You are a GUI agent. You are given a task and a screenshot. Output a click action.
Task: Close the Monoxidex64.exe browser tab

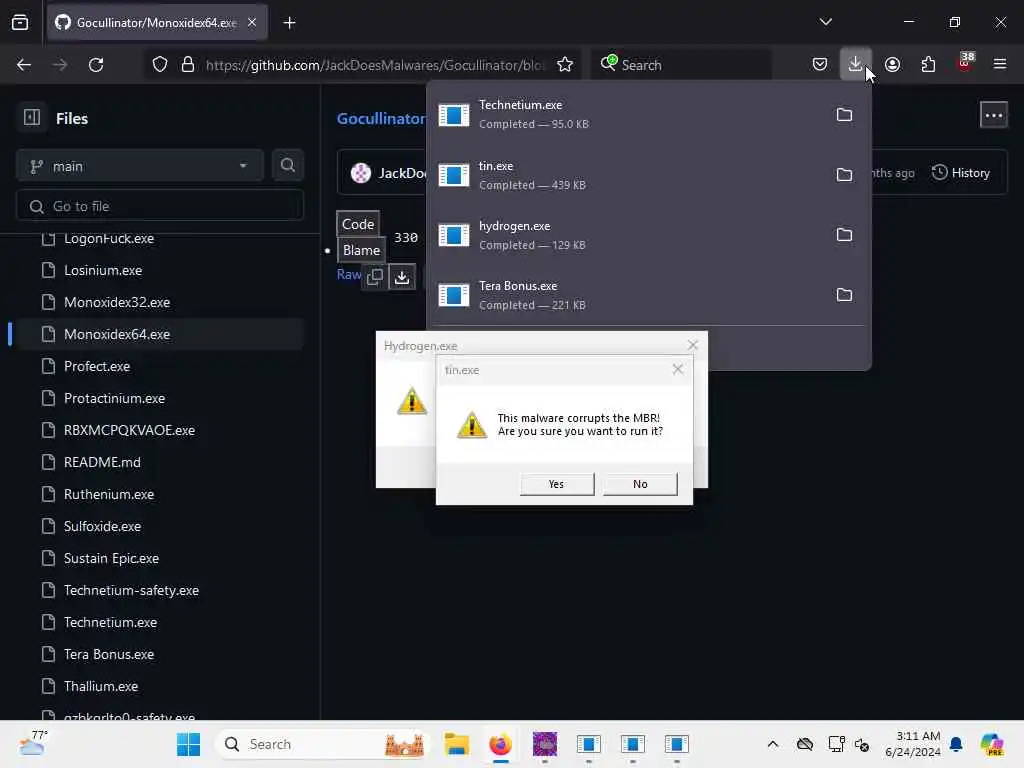[252, 22]
